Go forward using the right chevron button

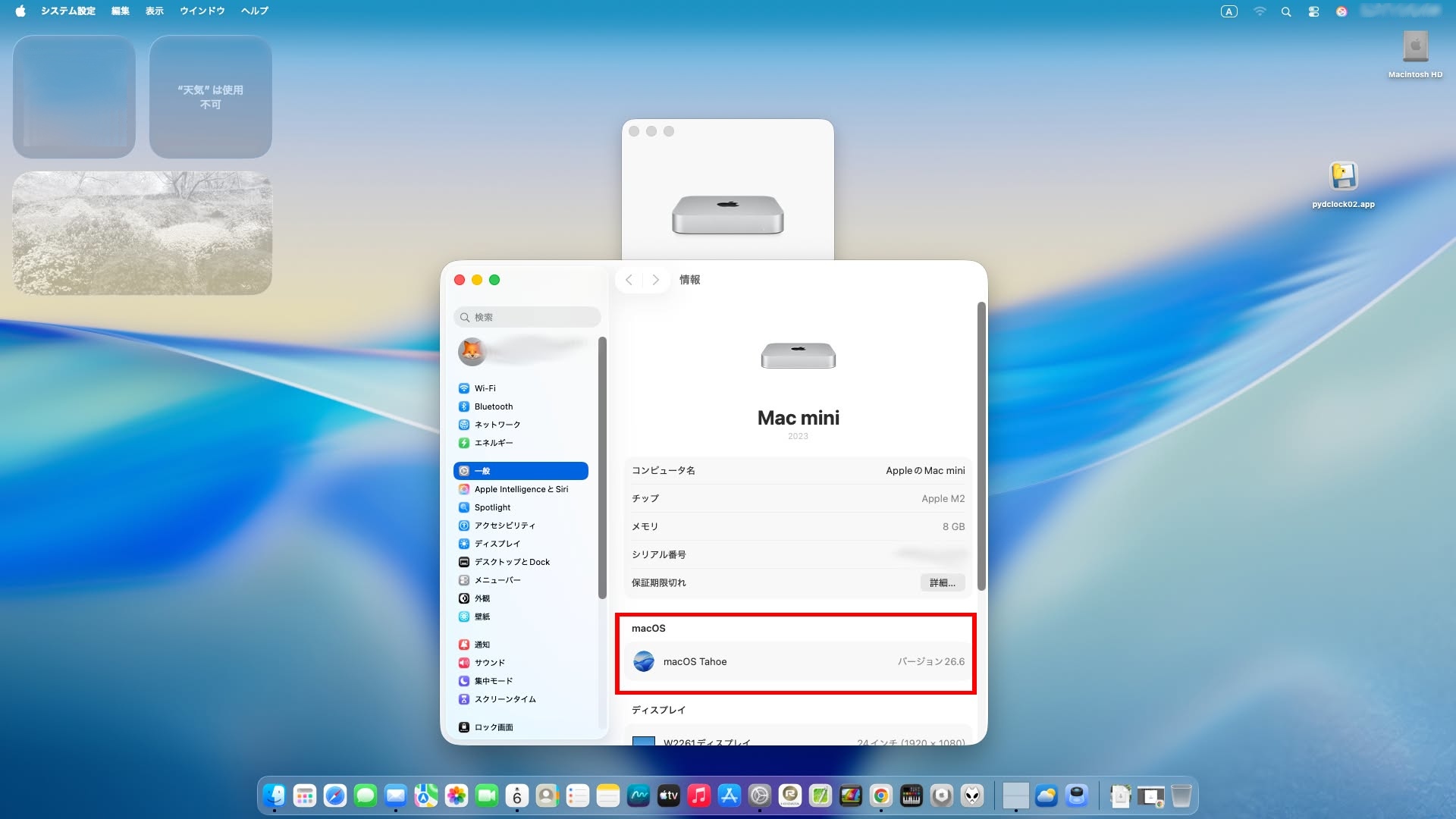tap(656, 280)
